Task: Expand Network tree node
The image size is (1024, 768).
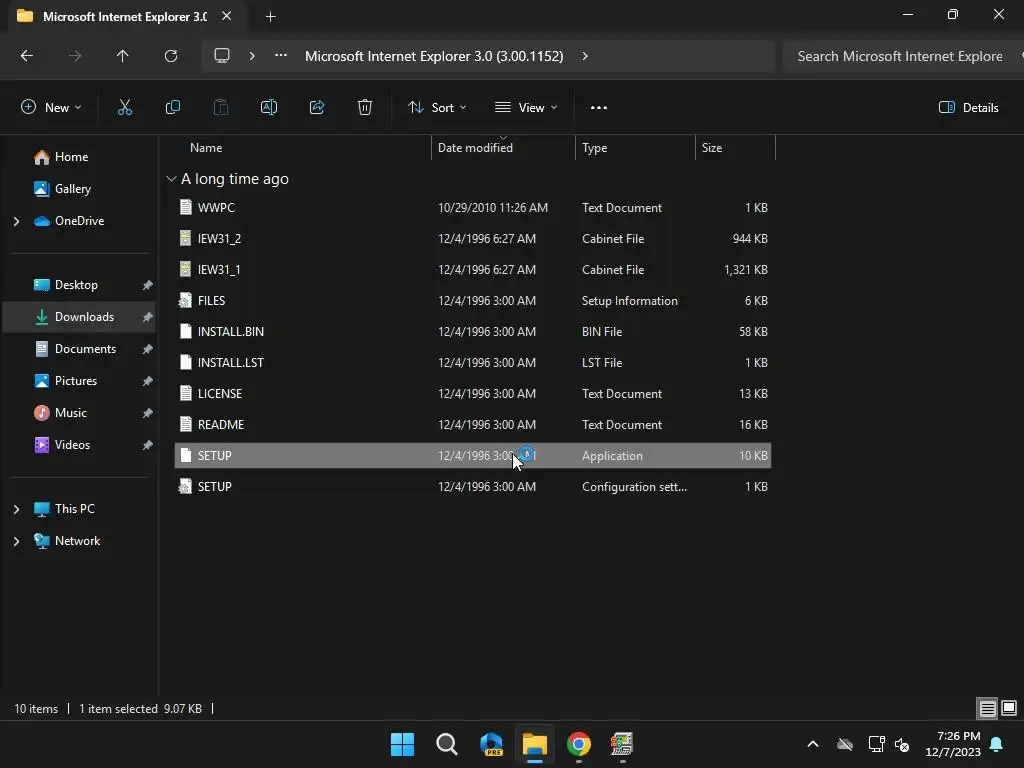Action: point(16,541)
